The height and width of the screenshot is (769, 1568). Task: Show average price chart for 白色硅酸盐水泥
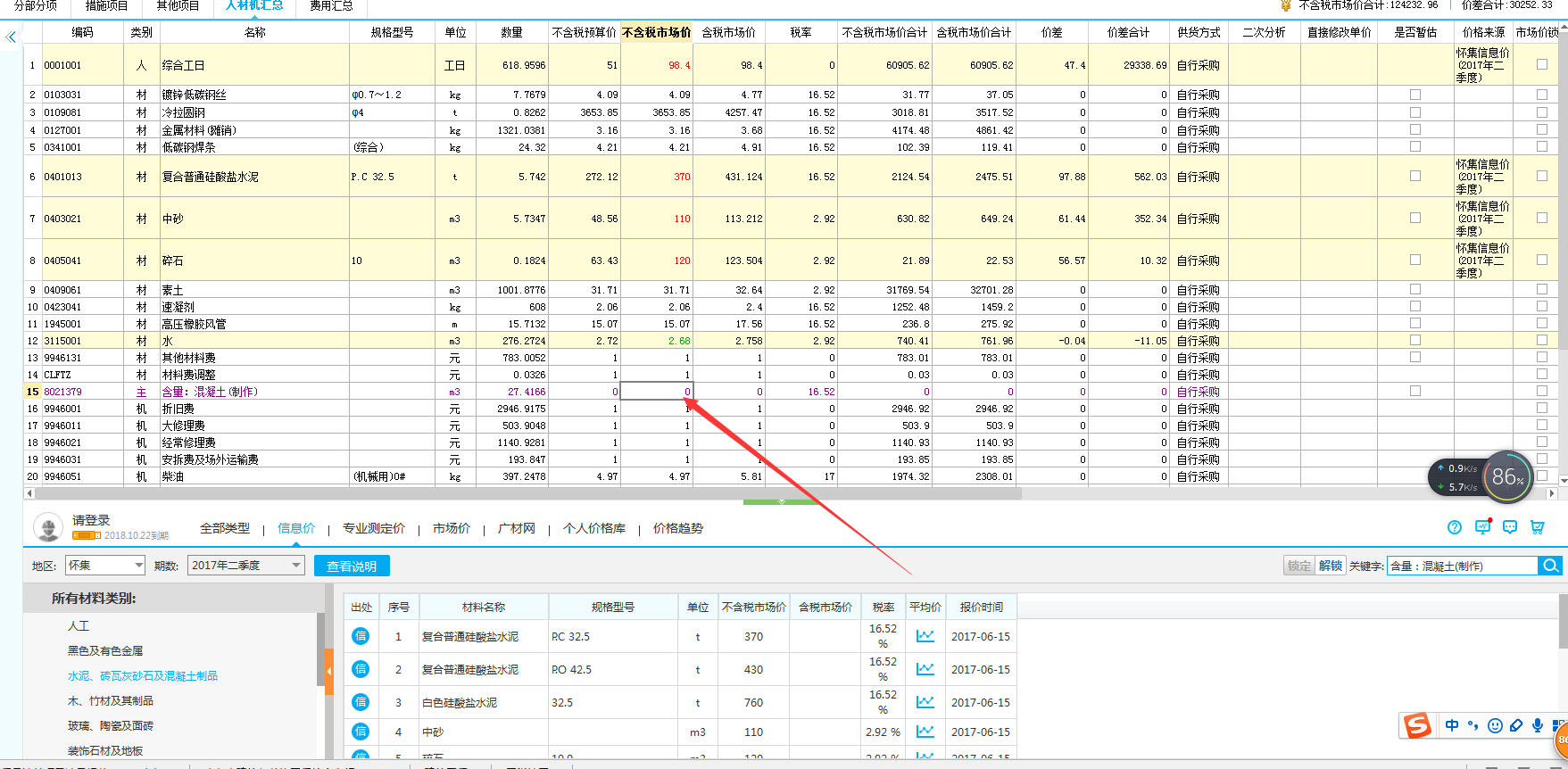(925, 702)
